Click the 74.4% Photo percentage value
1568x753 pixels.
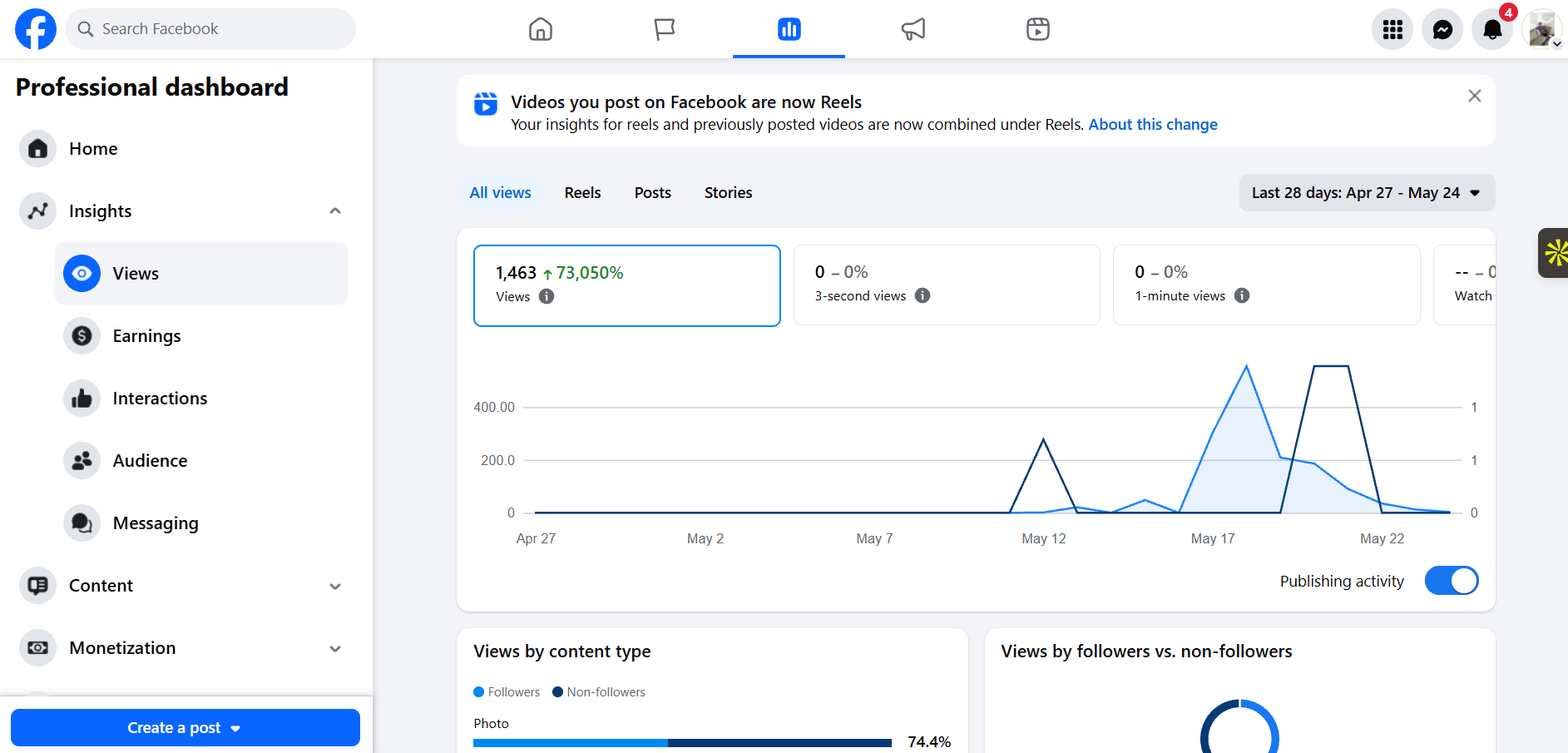click(929, 742)
